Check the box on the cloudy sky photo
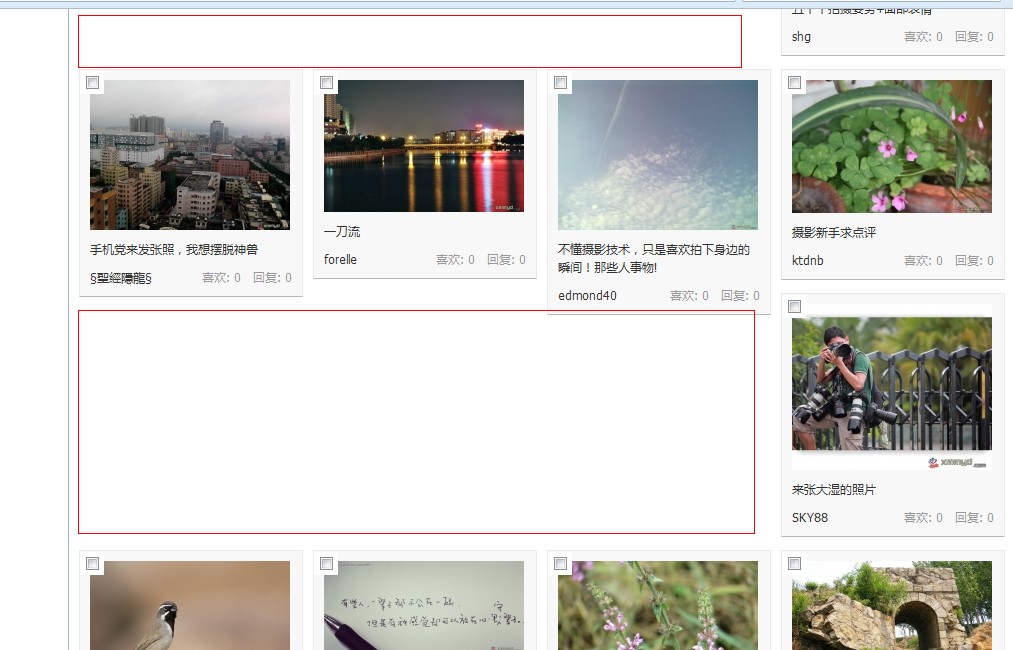Screen dimensions: 1013x650 560,83
